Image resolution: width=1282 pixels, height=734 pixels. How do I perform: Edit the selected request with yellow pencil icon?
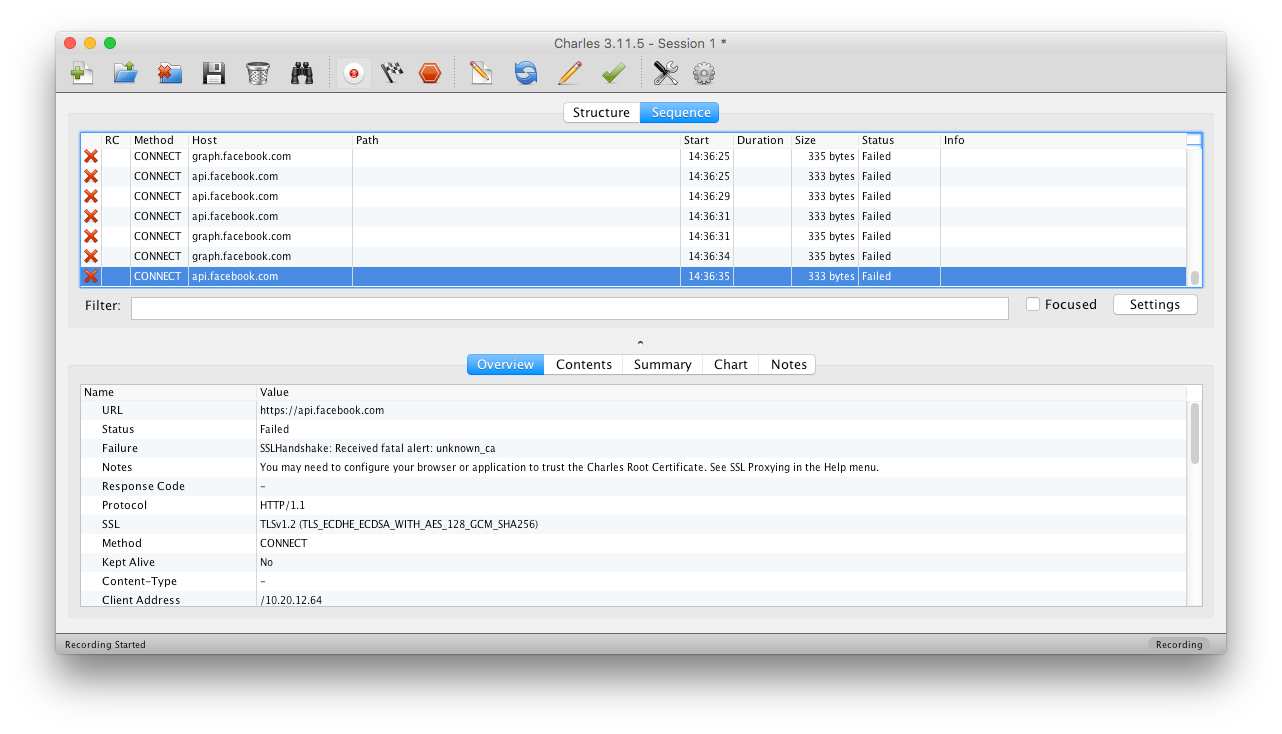pos(570,73)
